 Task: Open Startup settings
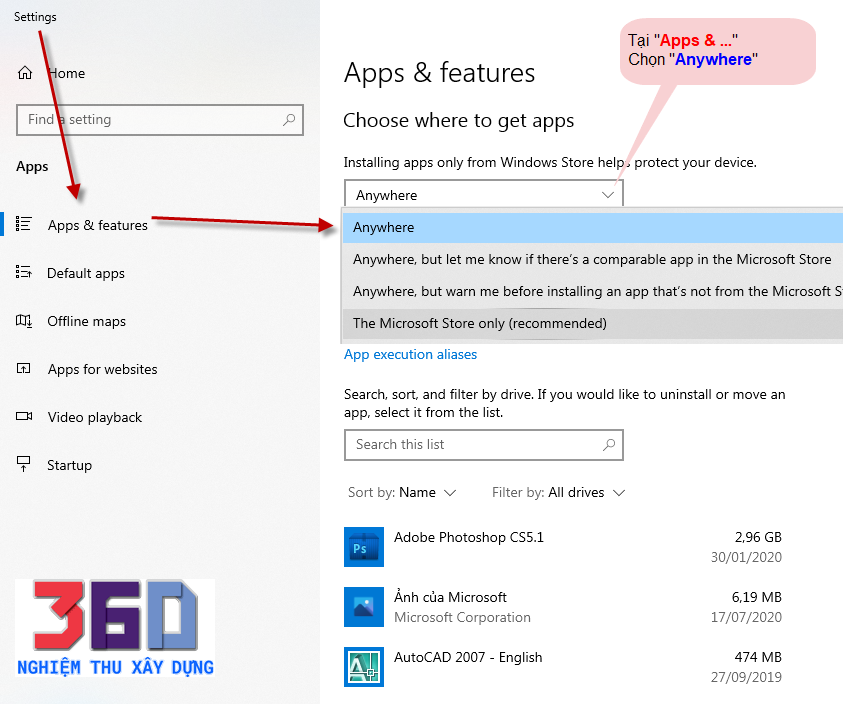(69, 465)
